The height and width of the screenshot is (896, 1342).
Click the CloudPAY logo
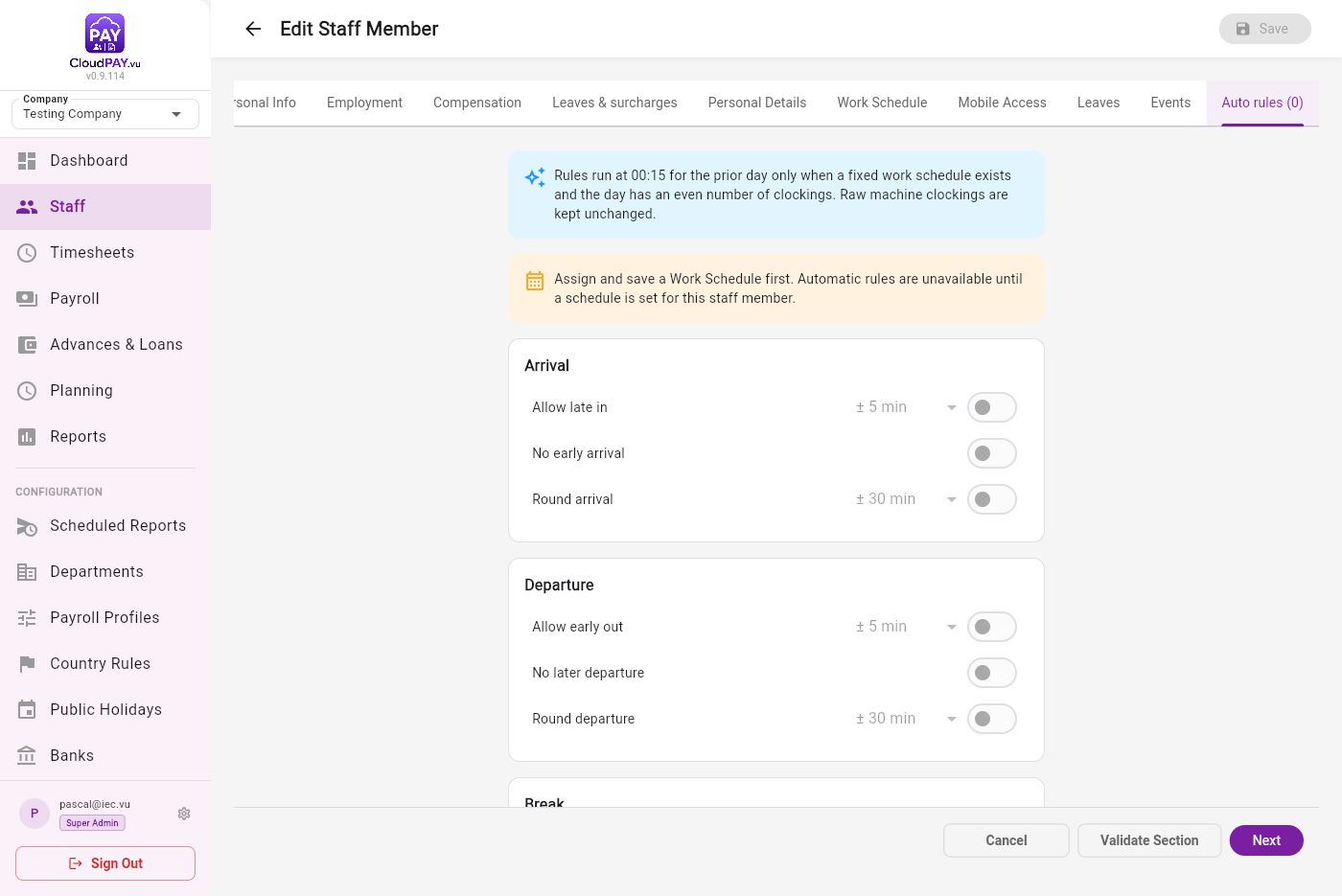[104, 42]
